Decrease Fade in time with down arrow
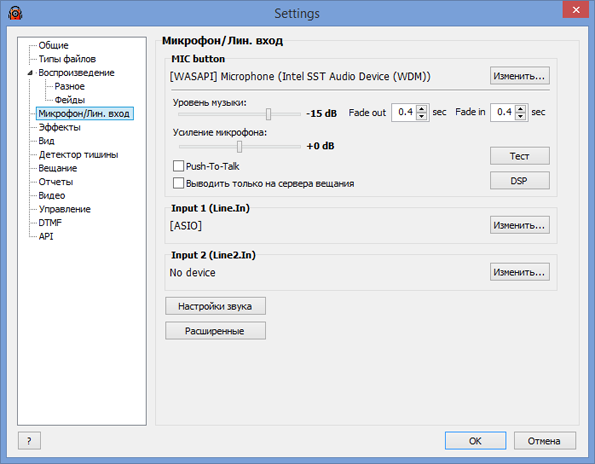 coord(521,116)
